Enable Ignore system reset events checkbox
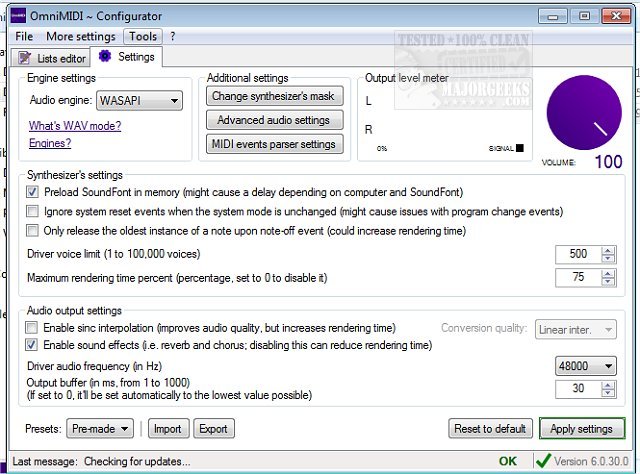This screenshot has height=474, width=640. click(32, 211)
